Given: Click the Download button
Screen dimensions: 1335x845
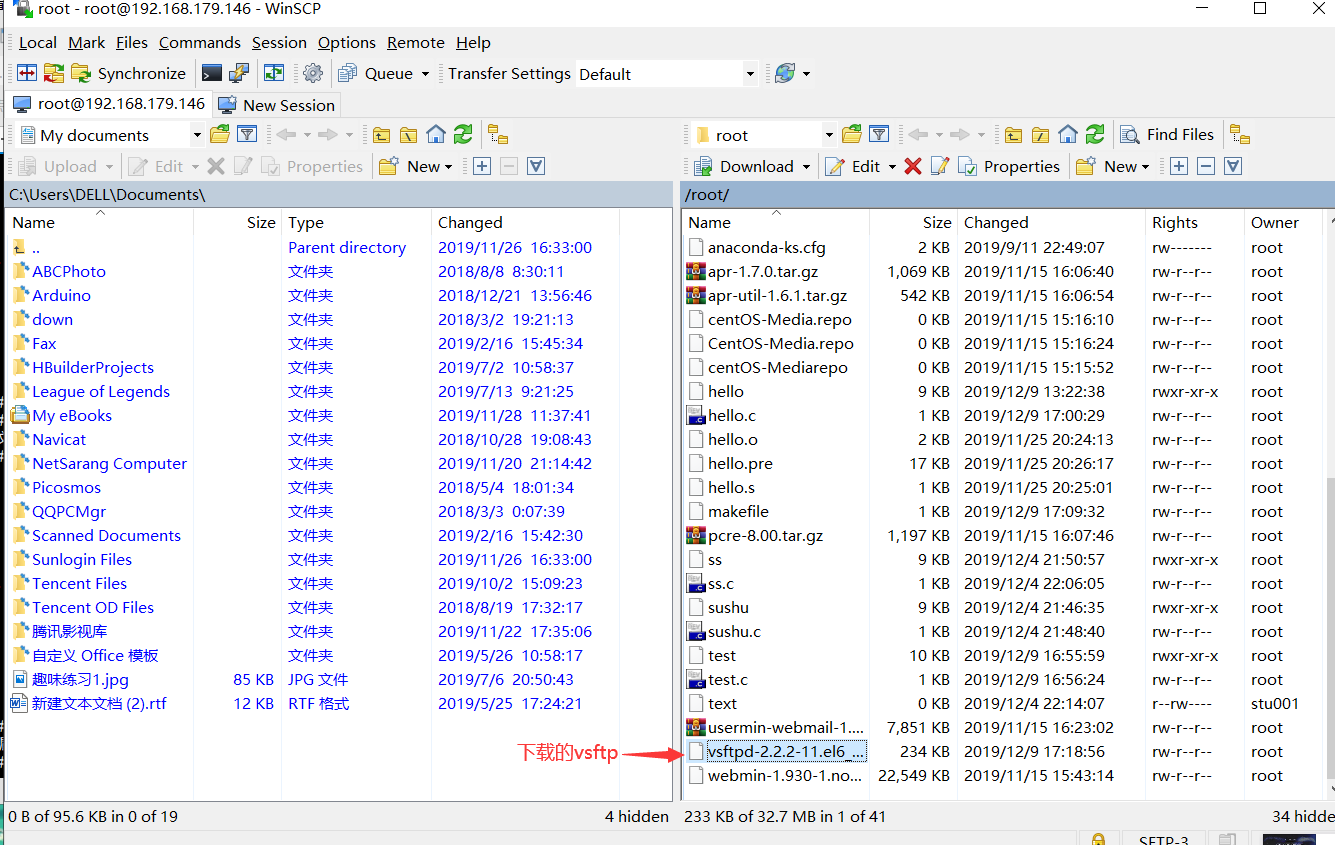Looking at the screenshot, I should click(743, 166).
